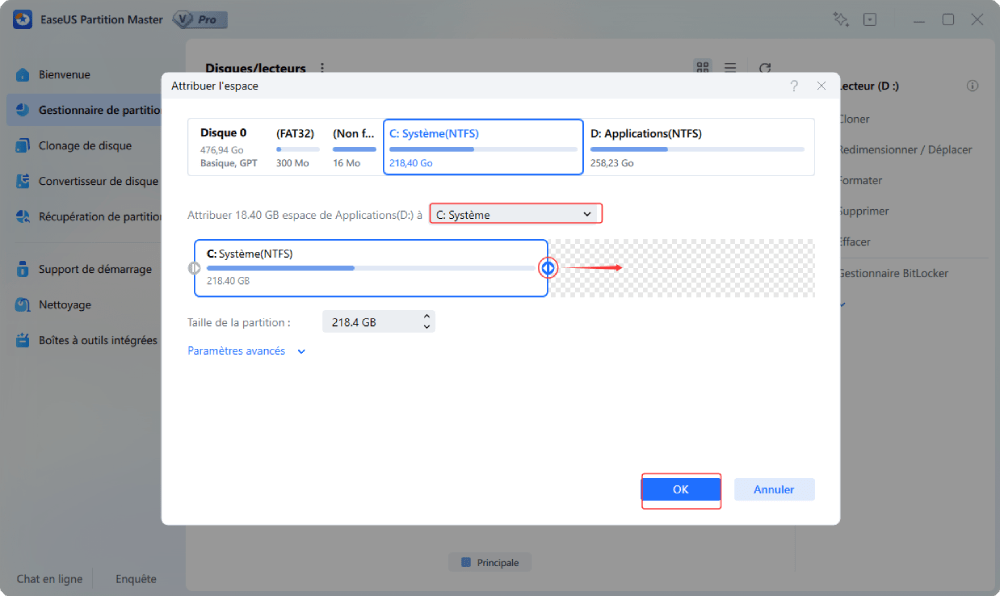The width and height of the screenshot is (1000, 596).
Task: Click the boxed arrow icon in the title bar
Action: (x=870, y=20)
